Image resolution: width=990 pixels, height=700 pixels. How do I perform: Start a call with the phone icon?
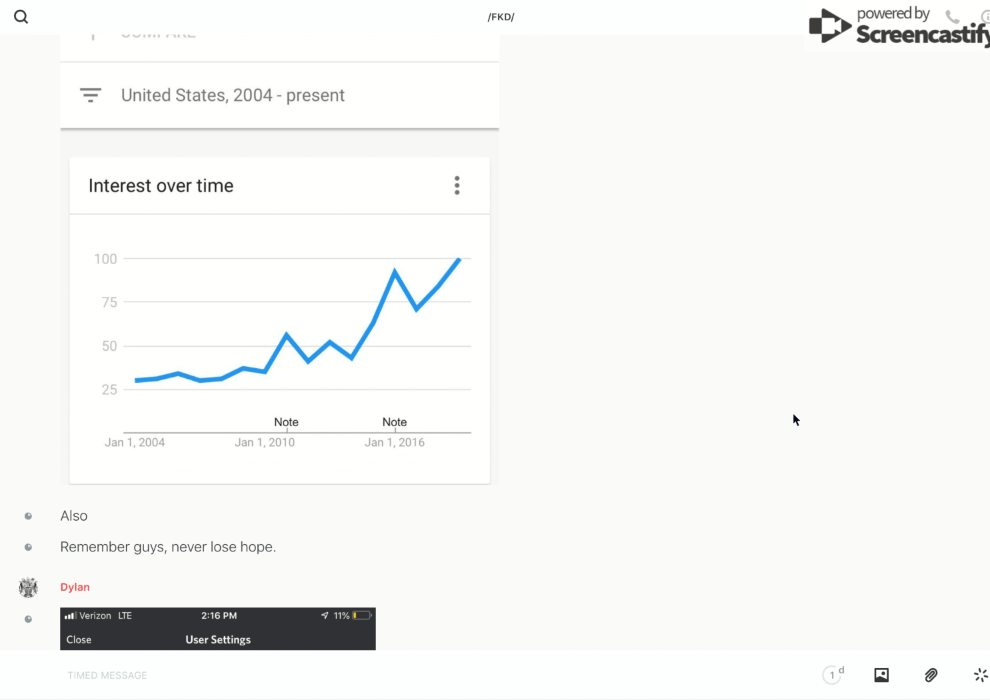pos(952,17)
